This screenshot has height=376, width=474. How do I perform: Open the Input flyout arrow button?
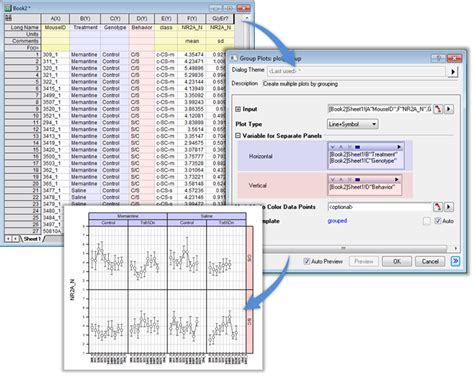click(x=449, y=109)
